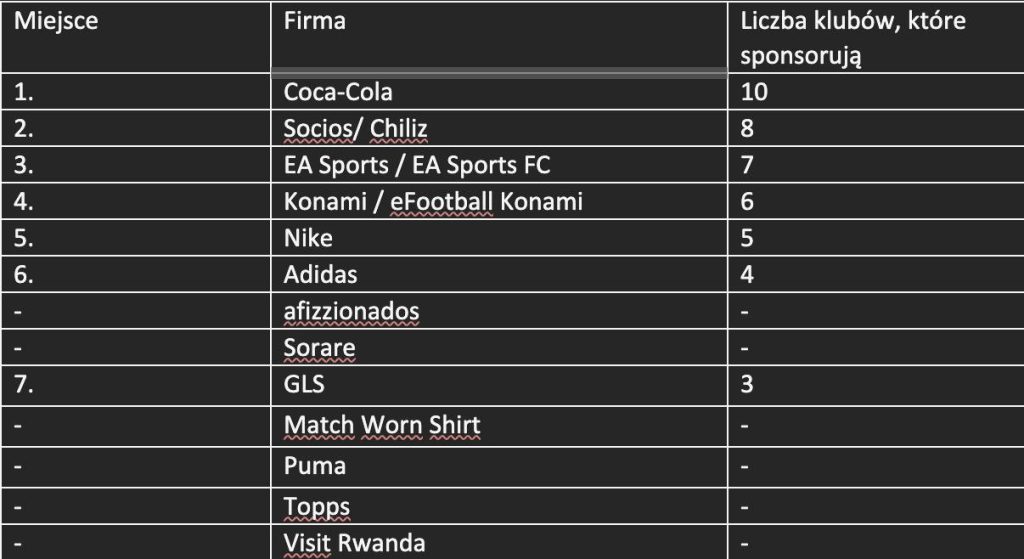Image resolution: width=1024 pixels, height=559 pixels.
Task: Select the Coca-Cola company cell
Action: pos(338,93)
